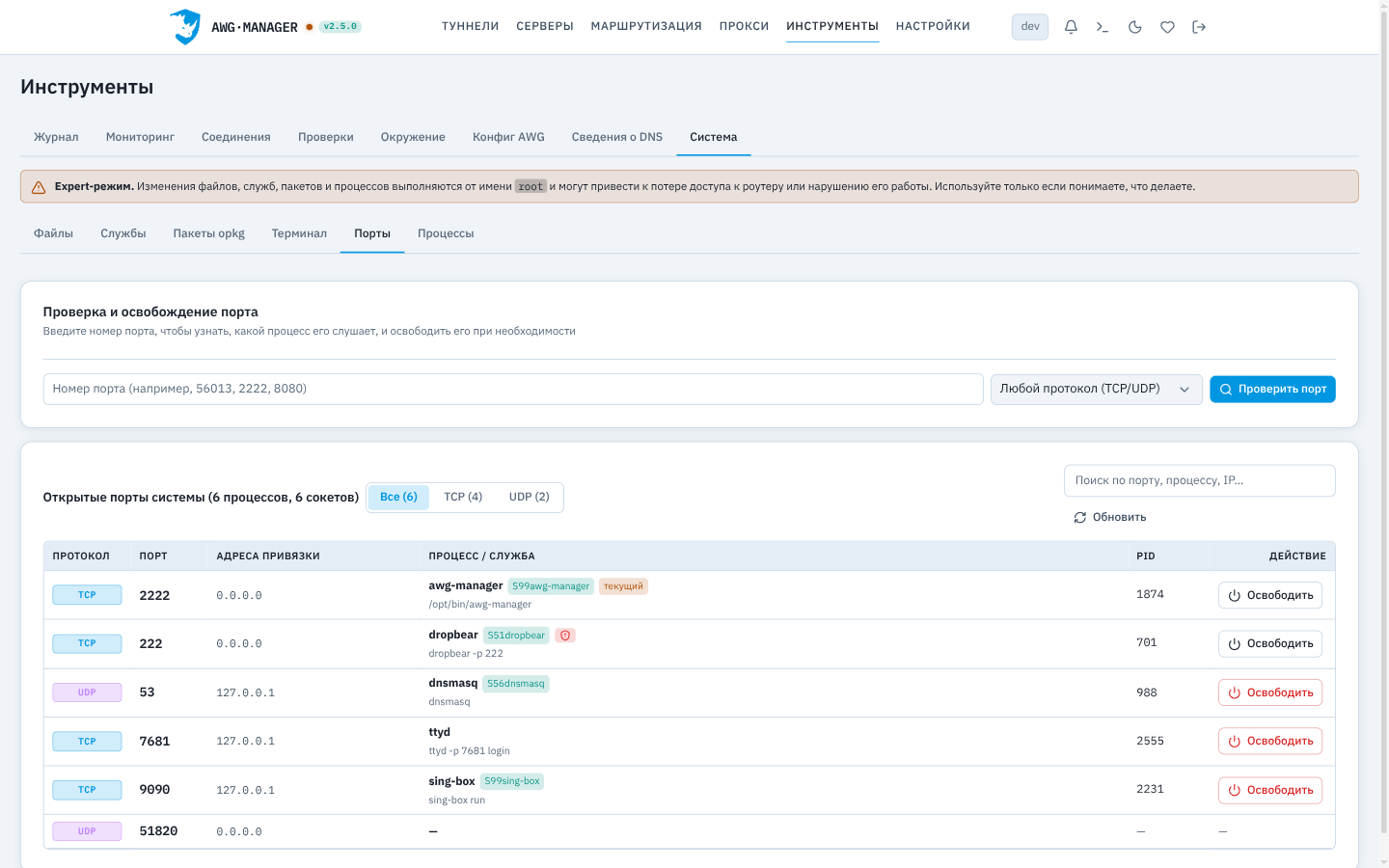Click the Проверить порт button
Screen dimensions: 1389x868
point(1273,389)
